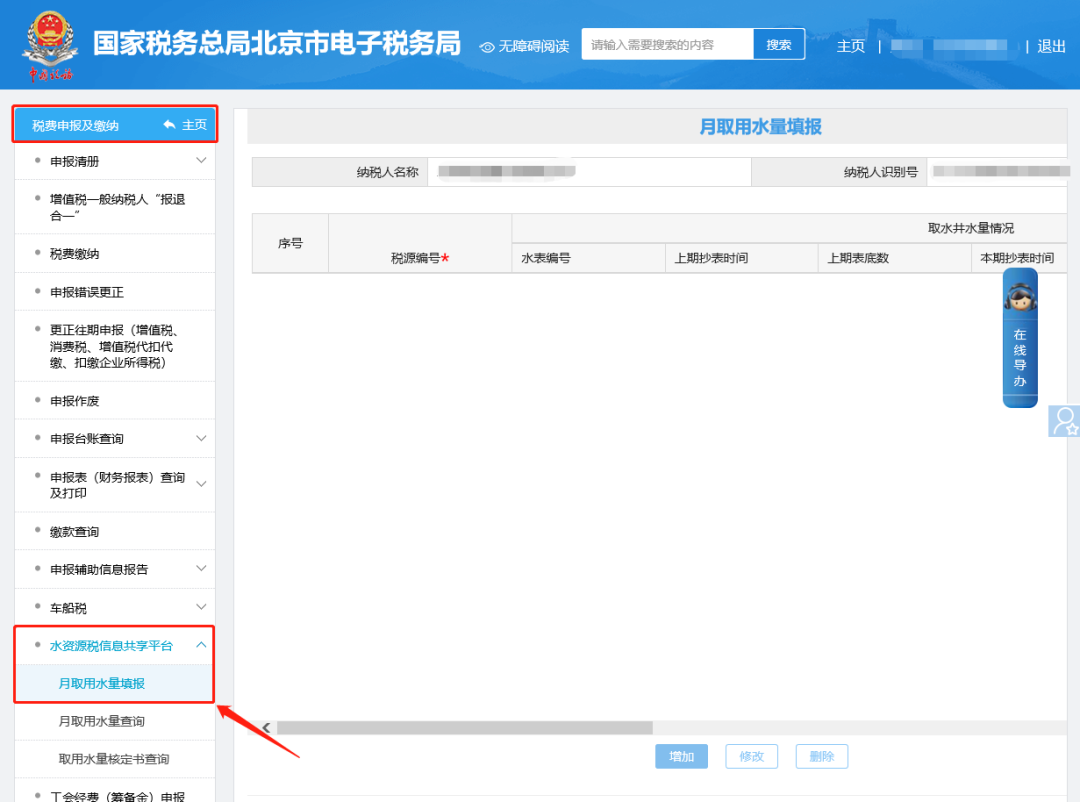This screenshot has width=1080, height=802.
Task: Open 税费缴纳 menu item
Action: click(x=115, y=254)
